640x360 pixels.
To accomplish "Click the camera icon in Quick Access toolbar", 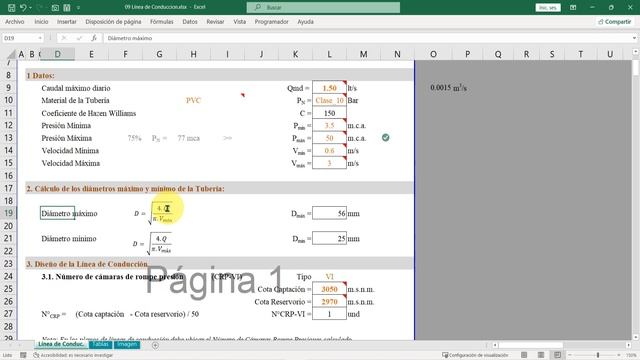I will [x=55, y=7].
